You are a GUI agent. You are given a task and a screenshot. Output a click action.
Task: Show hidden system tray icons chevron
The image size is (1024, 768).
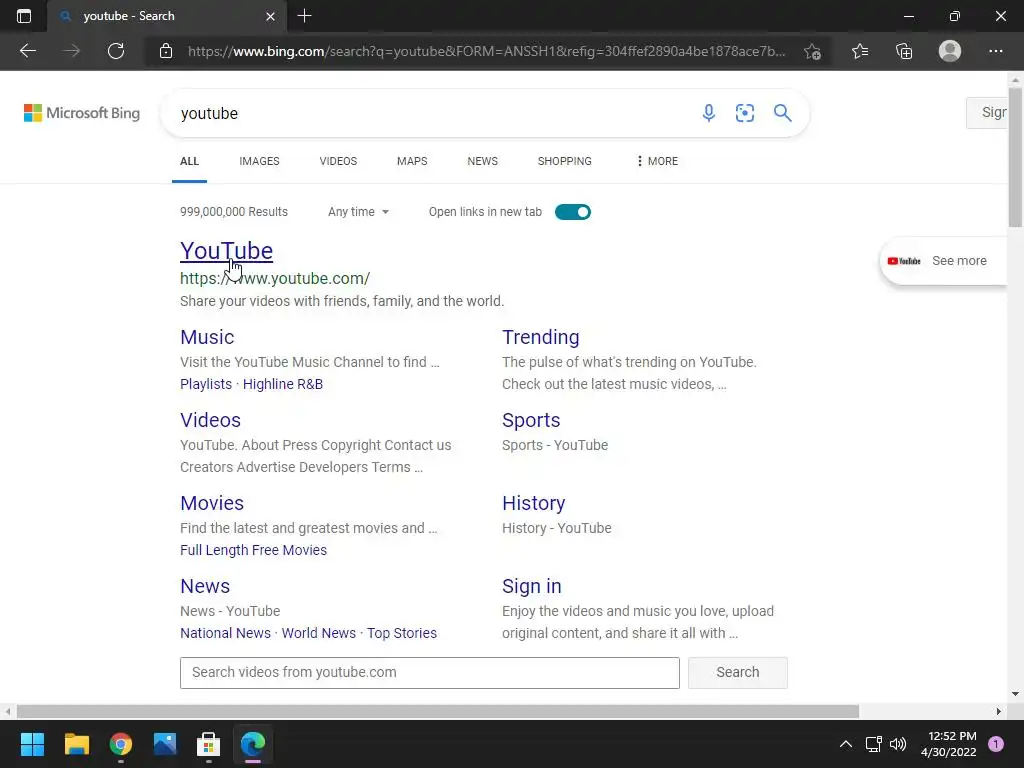(x=845, y=744)
